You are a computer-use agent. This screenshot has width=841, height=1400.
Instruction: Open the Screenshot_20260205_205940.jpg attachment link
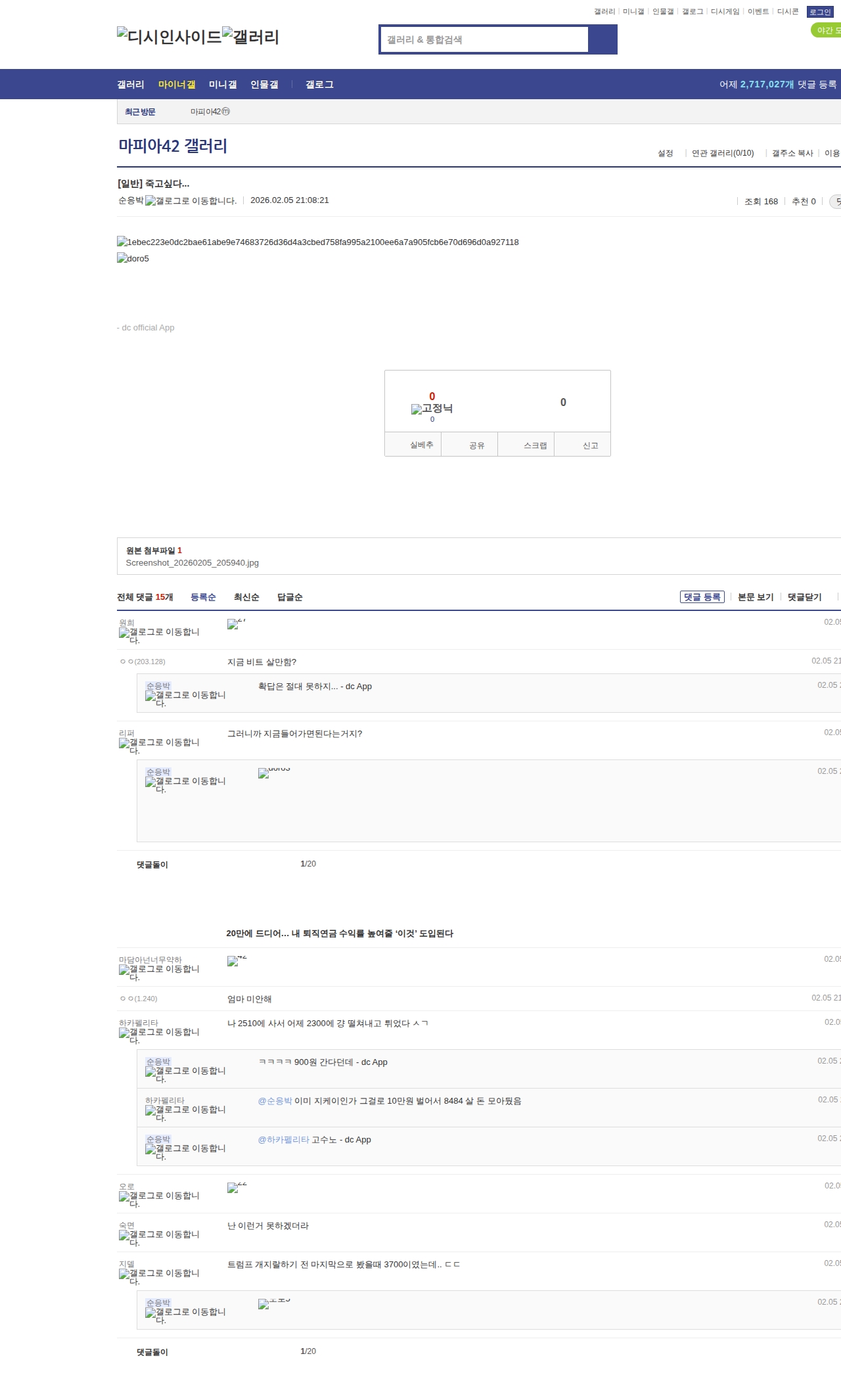(192, 563)
